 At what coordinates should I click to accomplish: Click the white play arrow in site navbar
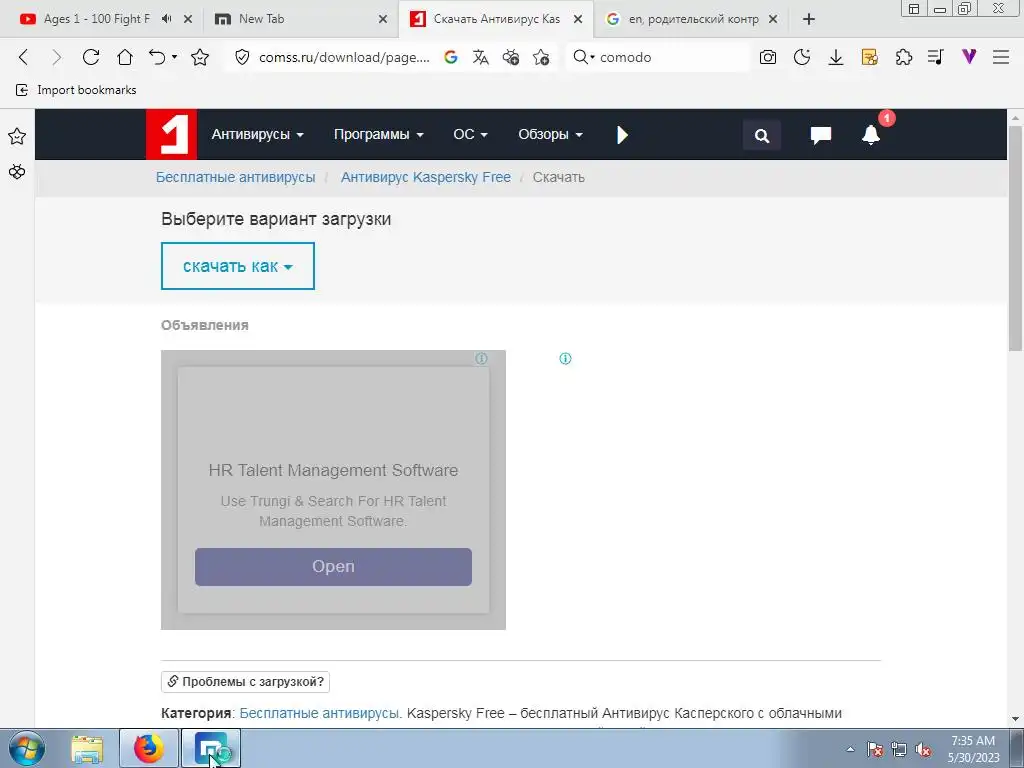(x=622, y=135)
